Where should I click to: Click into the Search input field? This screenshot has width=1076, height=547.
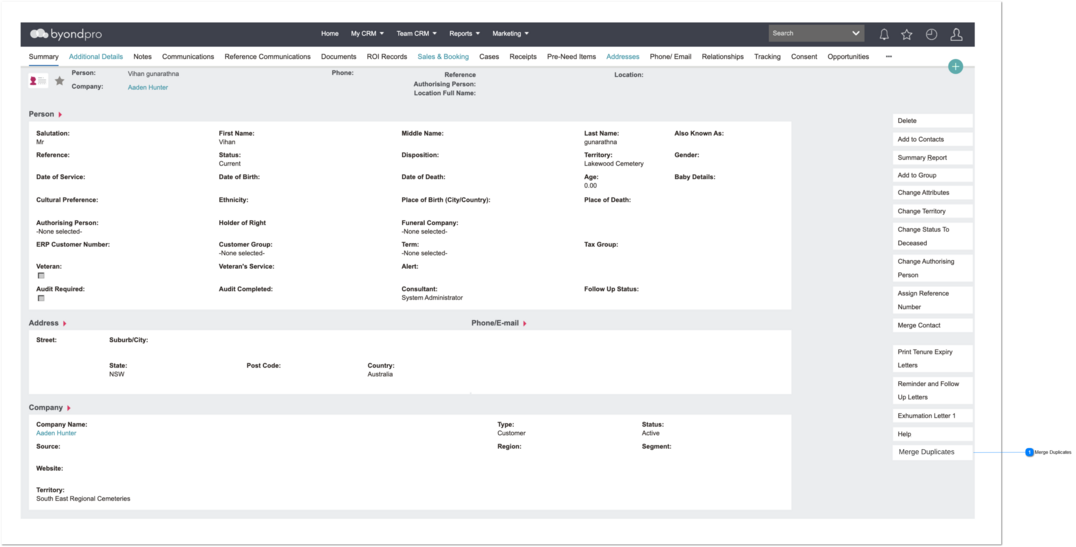808,33
